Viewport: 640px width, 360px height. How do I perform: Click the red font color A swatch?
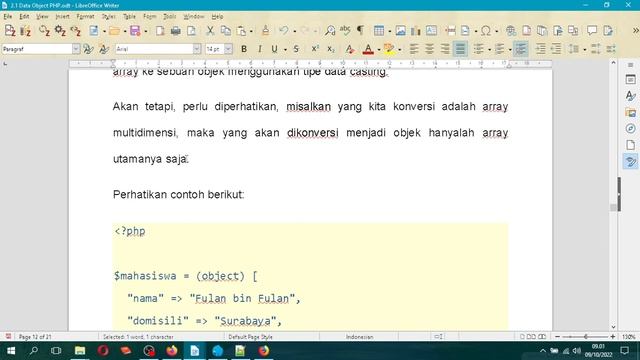368,49
